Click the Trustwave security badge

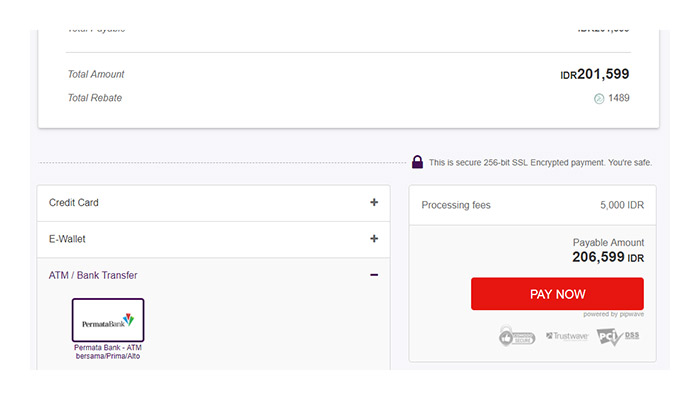point(566,336)
